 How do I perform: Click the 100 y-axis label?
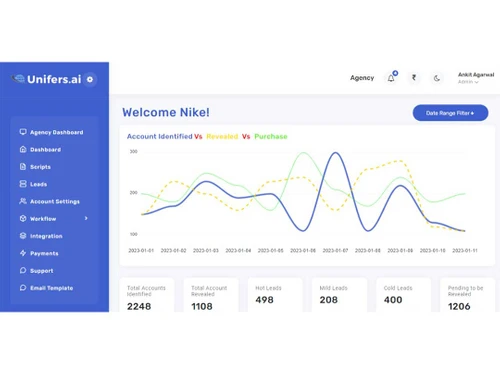[x=133, y=234]
